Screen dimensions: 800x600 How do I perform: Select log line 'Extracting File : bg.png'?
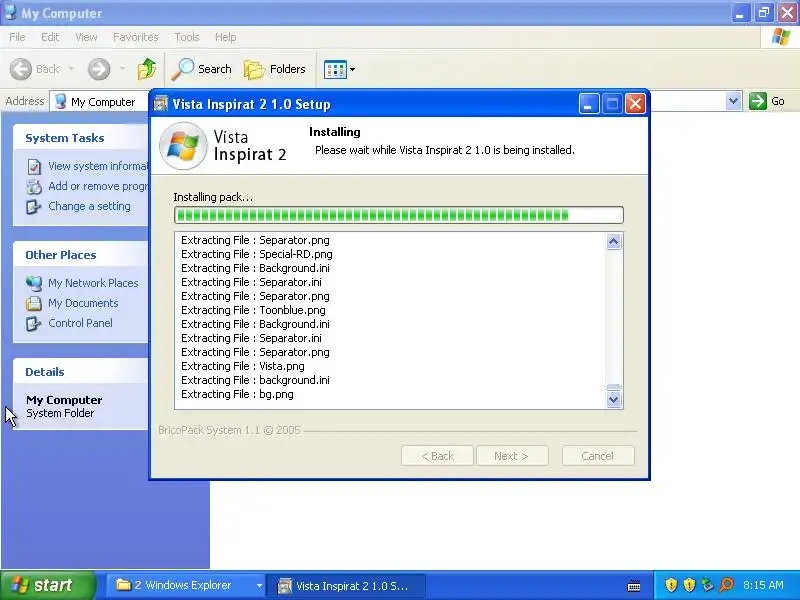point(237,394)
